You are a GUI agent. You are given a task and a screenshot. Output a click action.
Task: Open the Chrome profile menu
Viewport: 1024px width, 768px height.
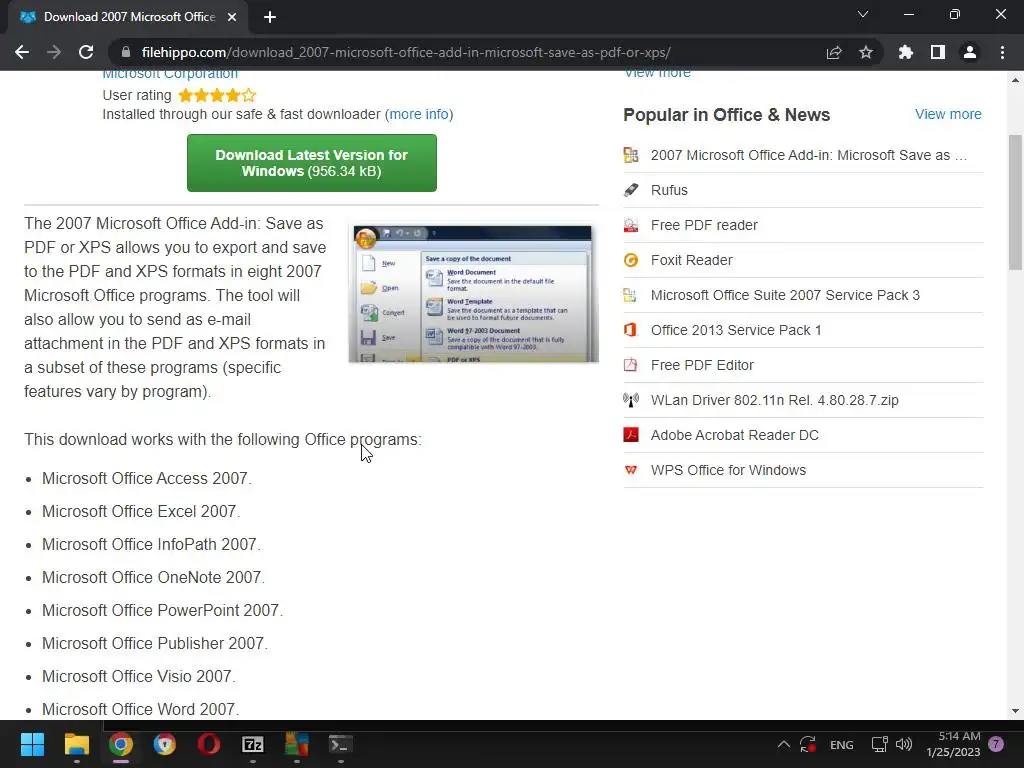click(970, 52)
